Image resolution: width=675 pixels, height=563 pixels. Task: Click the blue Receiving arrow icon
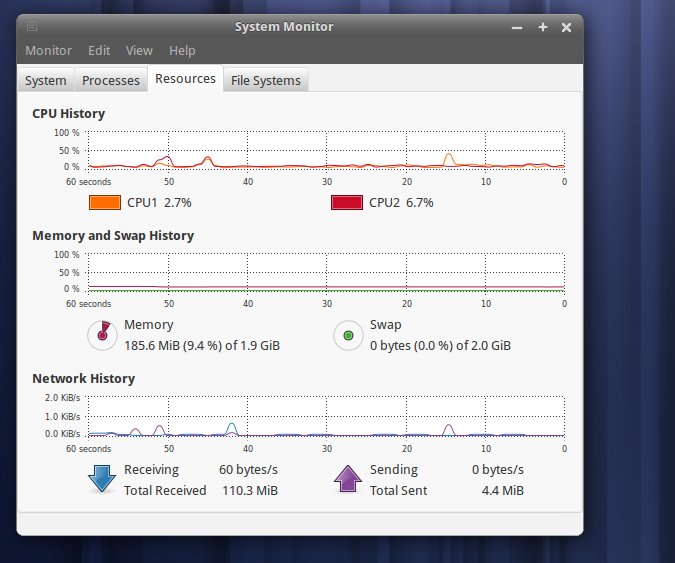[102, 479]
